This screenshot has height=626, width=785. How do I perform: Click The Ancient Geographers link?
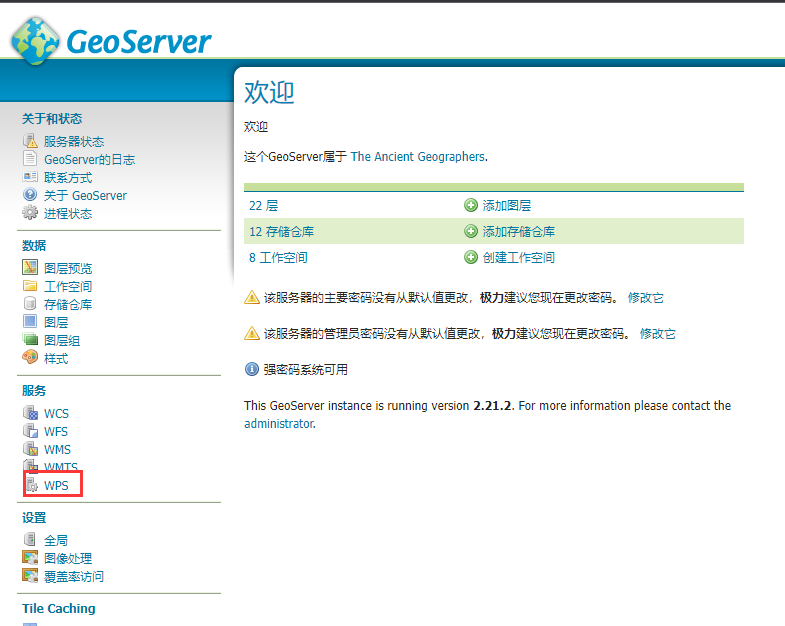(417, 157)
